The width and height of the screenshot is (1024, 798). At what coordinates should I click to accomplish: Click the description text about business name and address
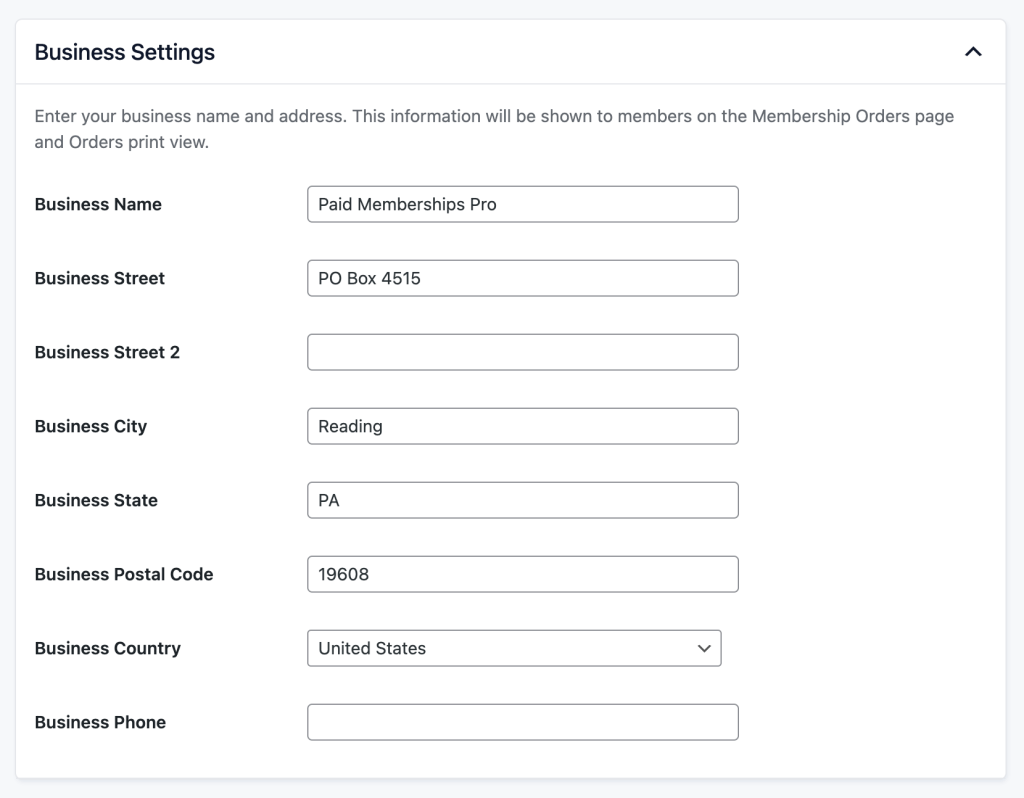(x=494, y=129)
